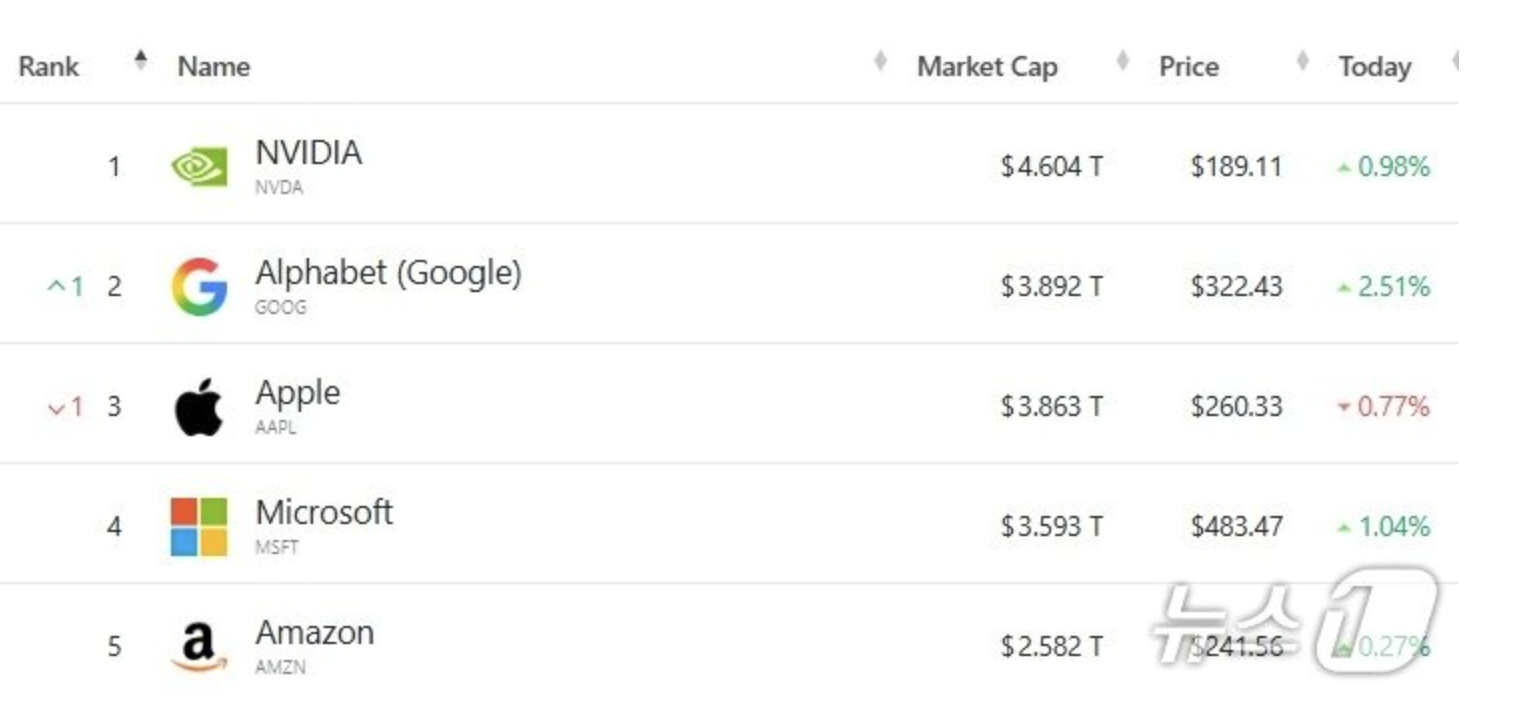This screenshot has width=1526, height=724.
Task: Sort the table by Rank column
Action: click(48, 67)
